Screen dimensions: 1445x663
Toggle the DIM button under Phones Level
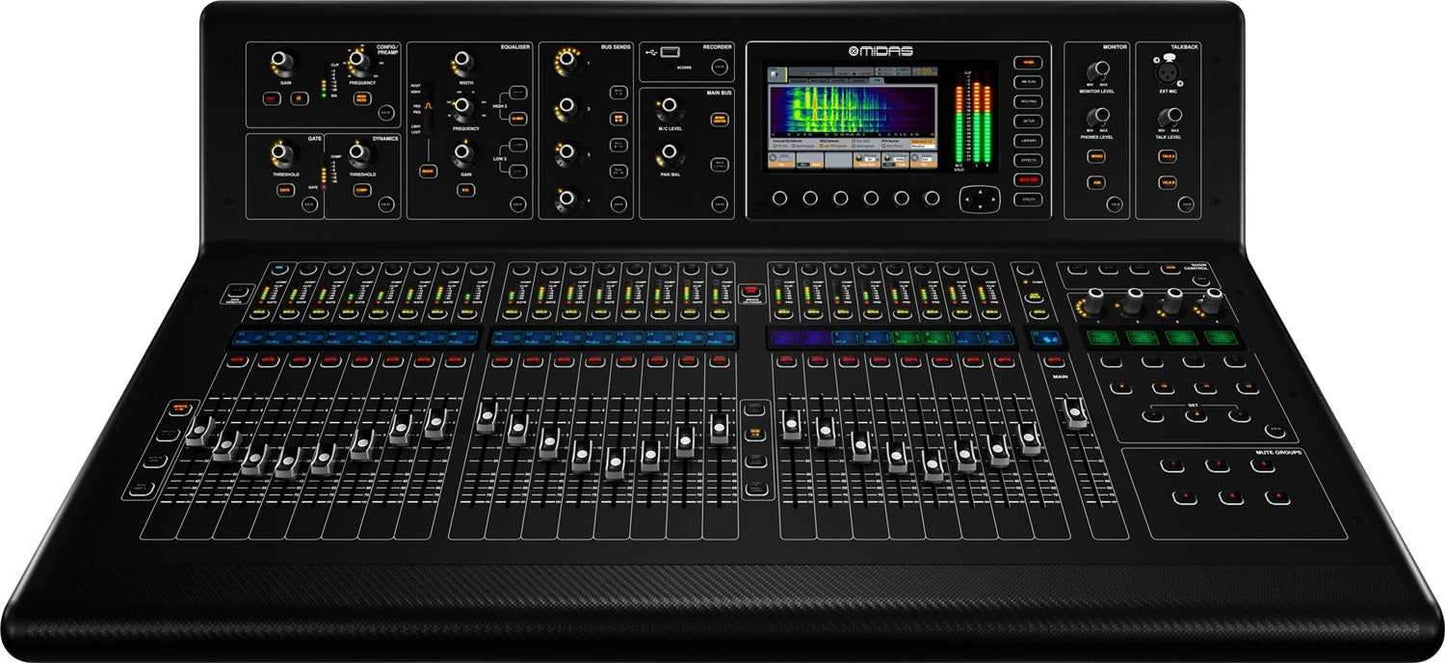(x=1095, y=181)
